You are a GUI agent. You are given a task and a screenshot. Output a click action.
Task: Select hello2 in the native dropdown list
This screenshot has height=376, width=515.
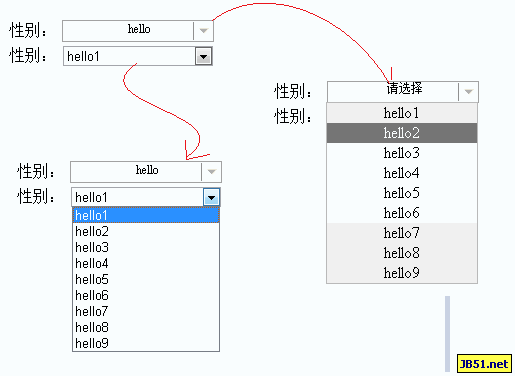pyautogui.click(x=146, y=231)
